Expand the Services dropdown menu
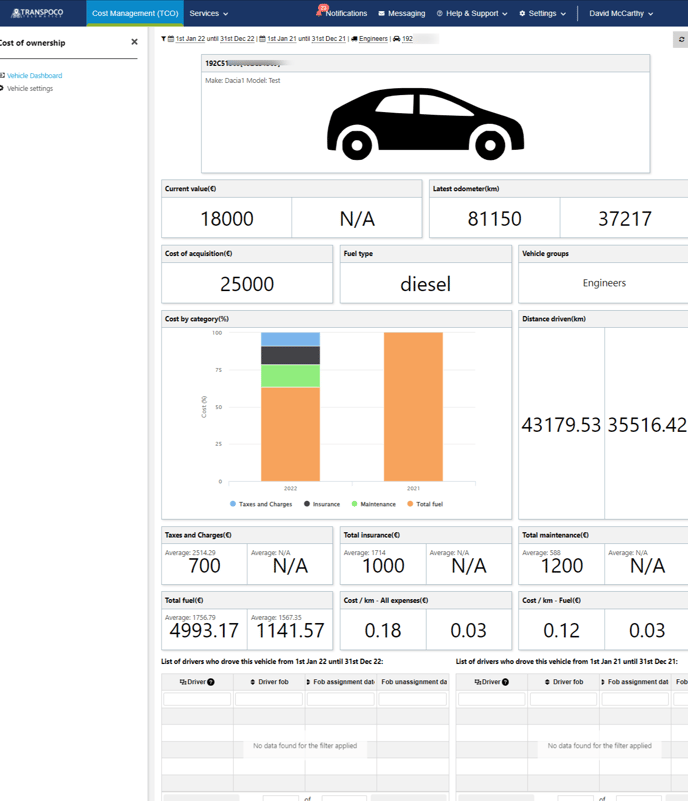688x801 pixels. [208, 13]
